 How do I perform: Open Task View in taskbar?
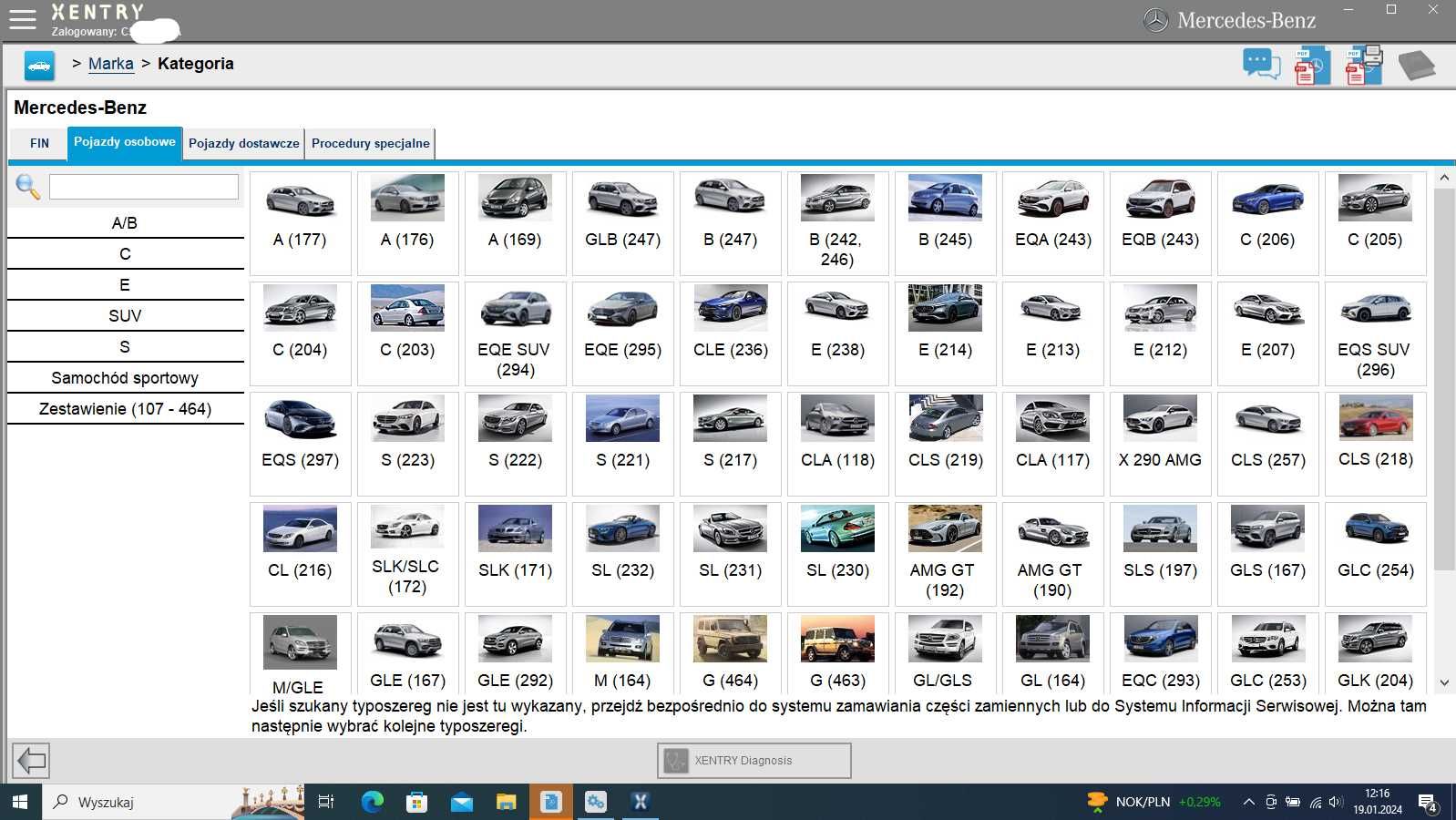point(325,802)
